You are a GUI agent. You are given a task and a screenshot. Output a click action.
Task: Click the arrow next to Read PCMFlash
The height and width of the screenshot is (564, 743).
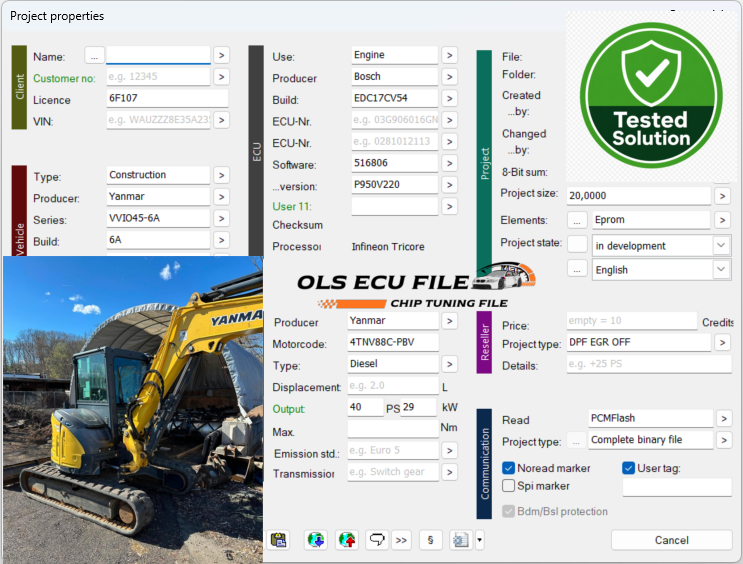[x=724, y=418]
